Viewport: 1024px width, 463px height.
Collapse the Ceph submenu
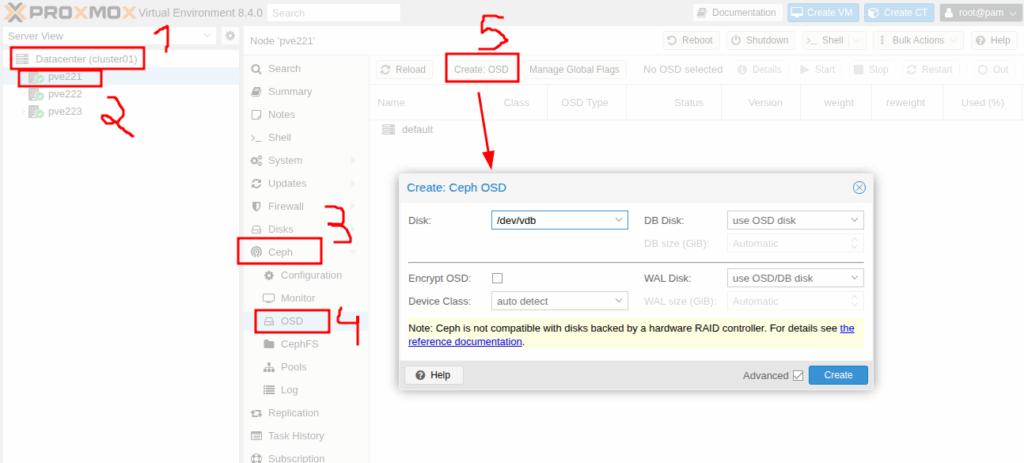[x=353, y=252]
